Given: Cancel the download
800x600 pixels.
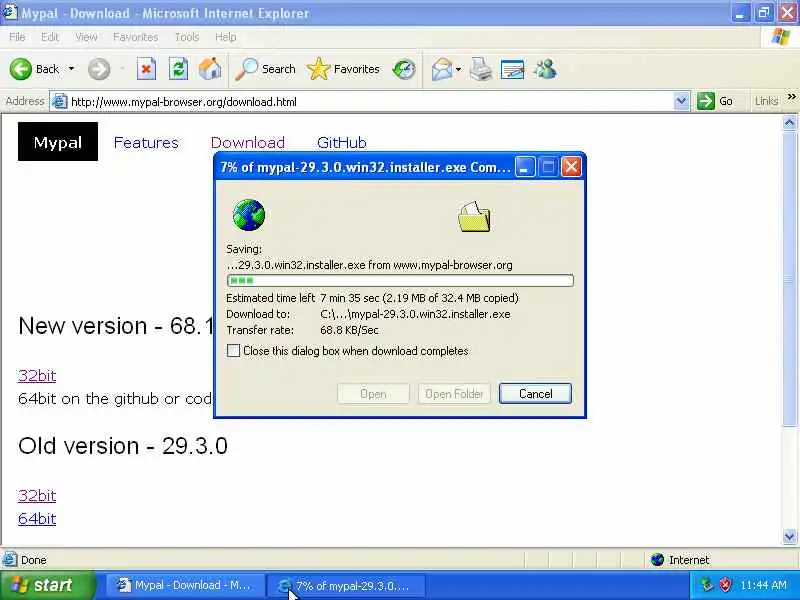Looking at the screenshot, I should (x=535, y=393).
